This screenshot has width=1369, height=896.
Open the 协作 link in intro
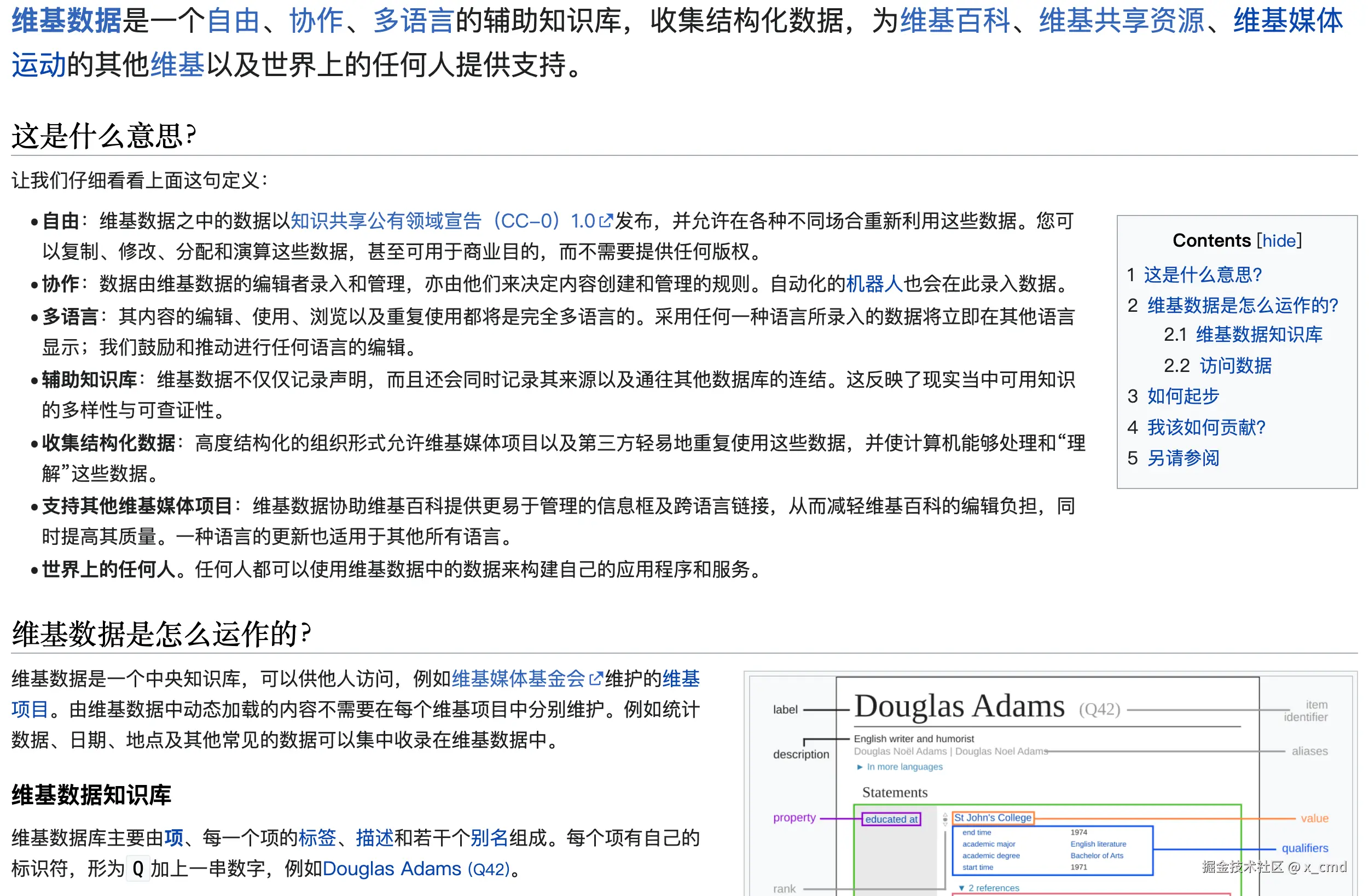(316, 21)
